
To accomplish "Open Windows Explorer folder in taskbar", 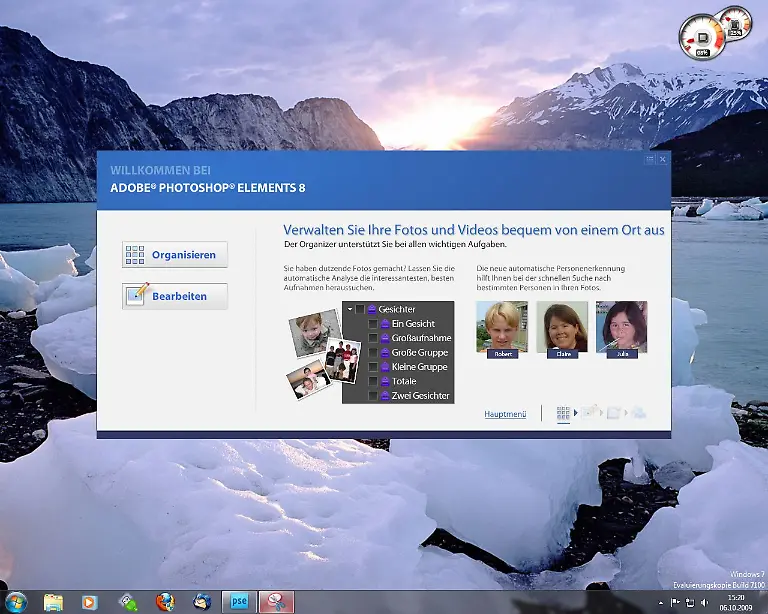I will click(53, 601).
